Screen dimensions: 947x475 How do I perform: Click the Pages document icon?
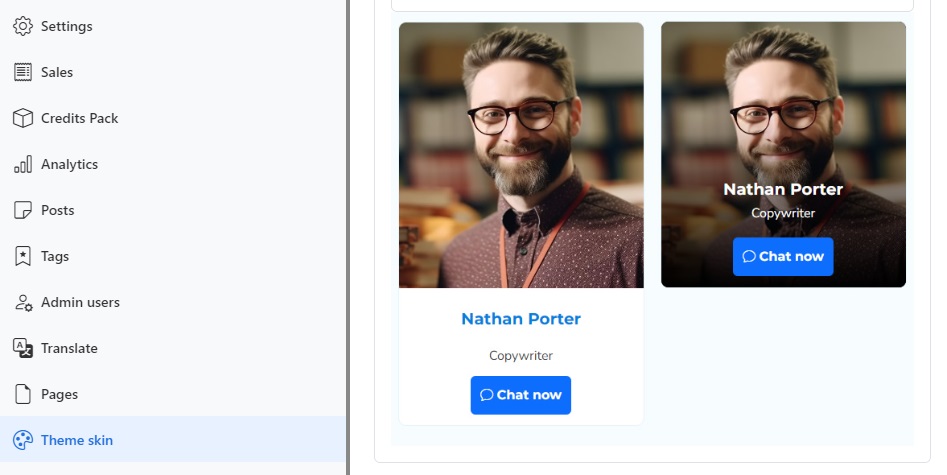point(23,394)
